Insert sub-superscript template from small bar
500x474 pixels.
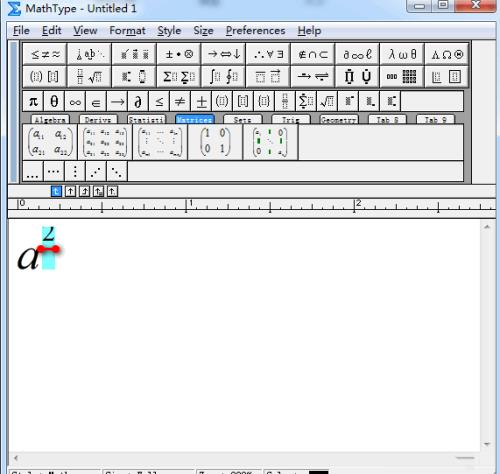click(x=390, y=101)
